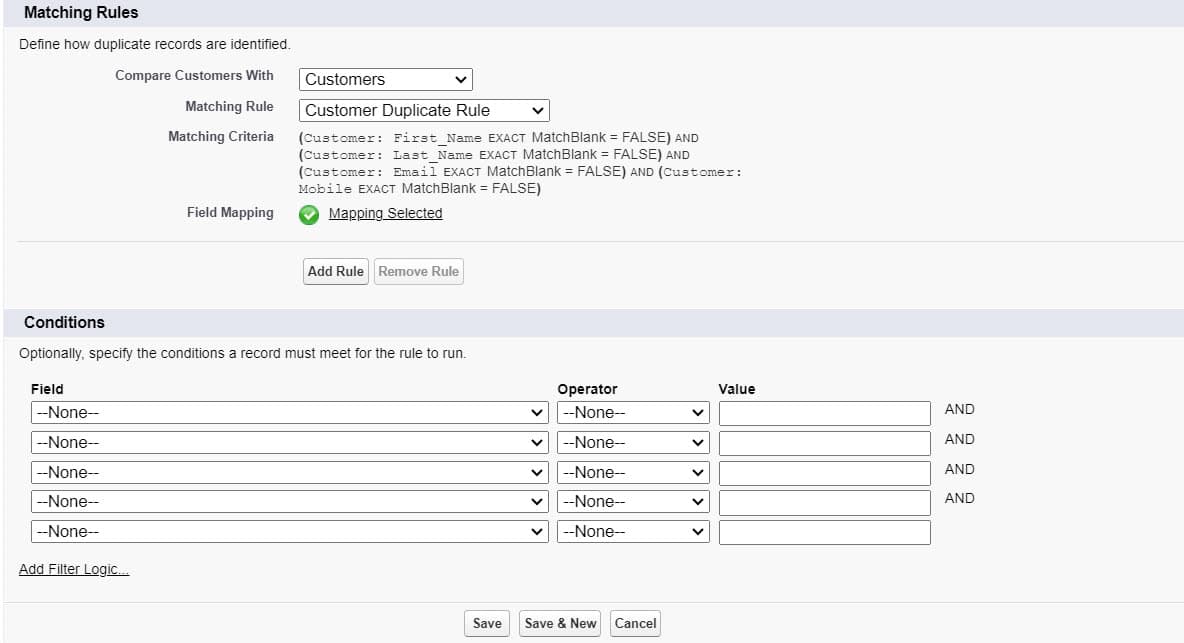The width and height of the screenshot is (1184, 643).
Task: Open the Mapping Selected link
Action: [385, 214]
